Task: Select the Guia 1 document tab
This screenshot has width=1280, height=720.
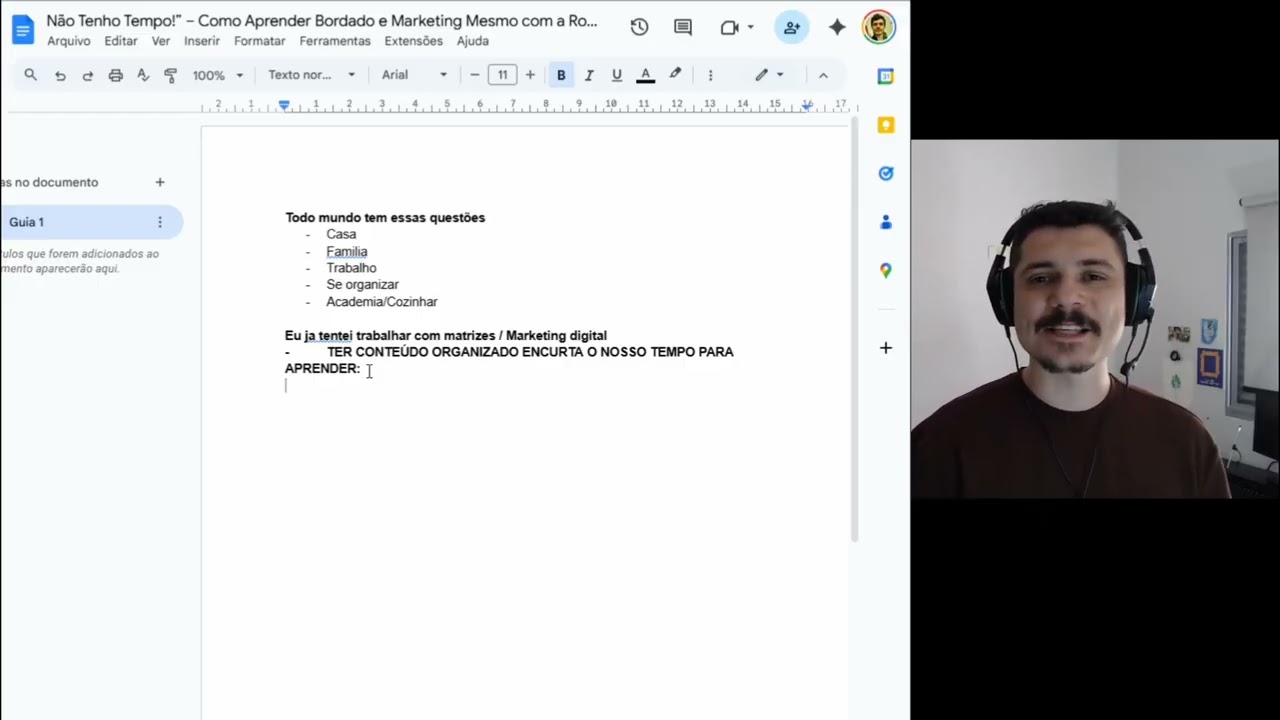Action: coord(90,222)
